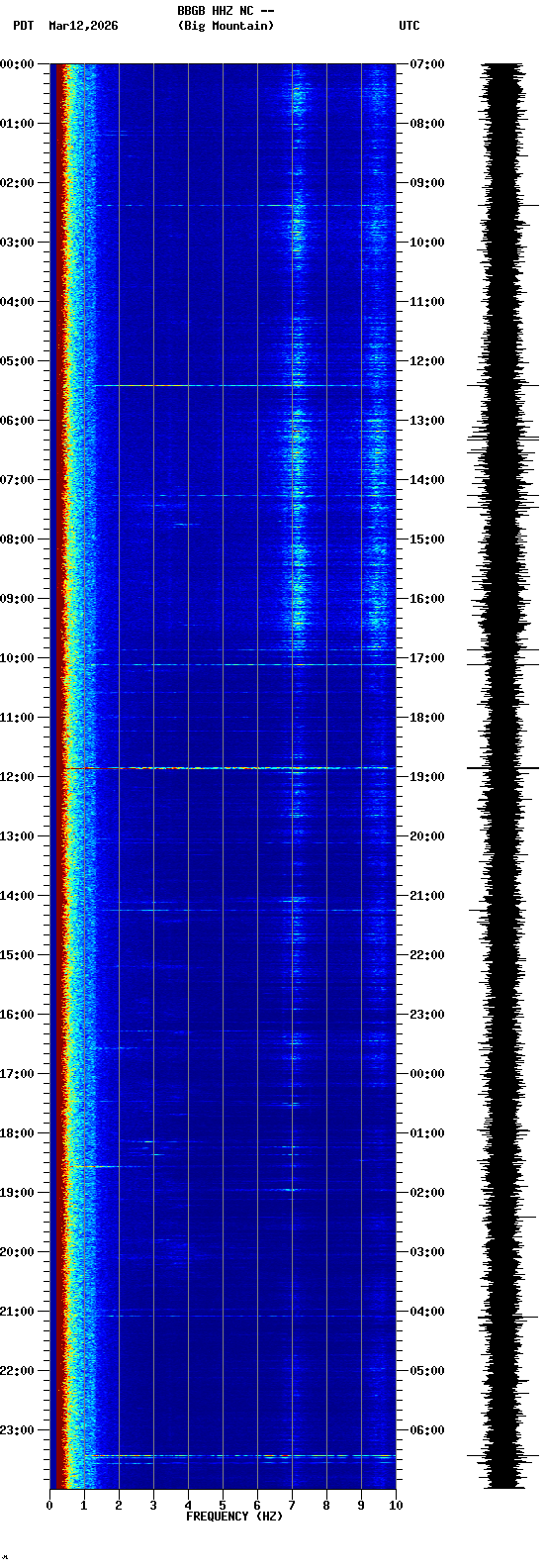Click the largest seismogram spike near 19:00 UTC
Viewport: 546px width, 1568px height.
(502, 768)
